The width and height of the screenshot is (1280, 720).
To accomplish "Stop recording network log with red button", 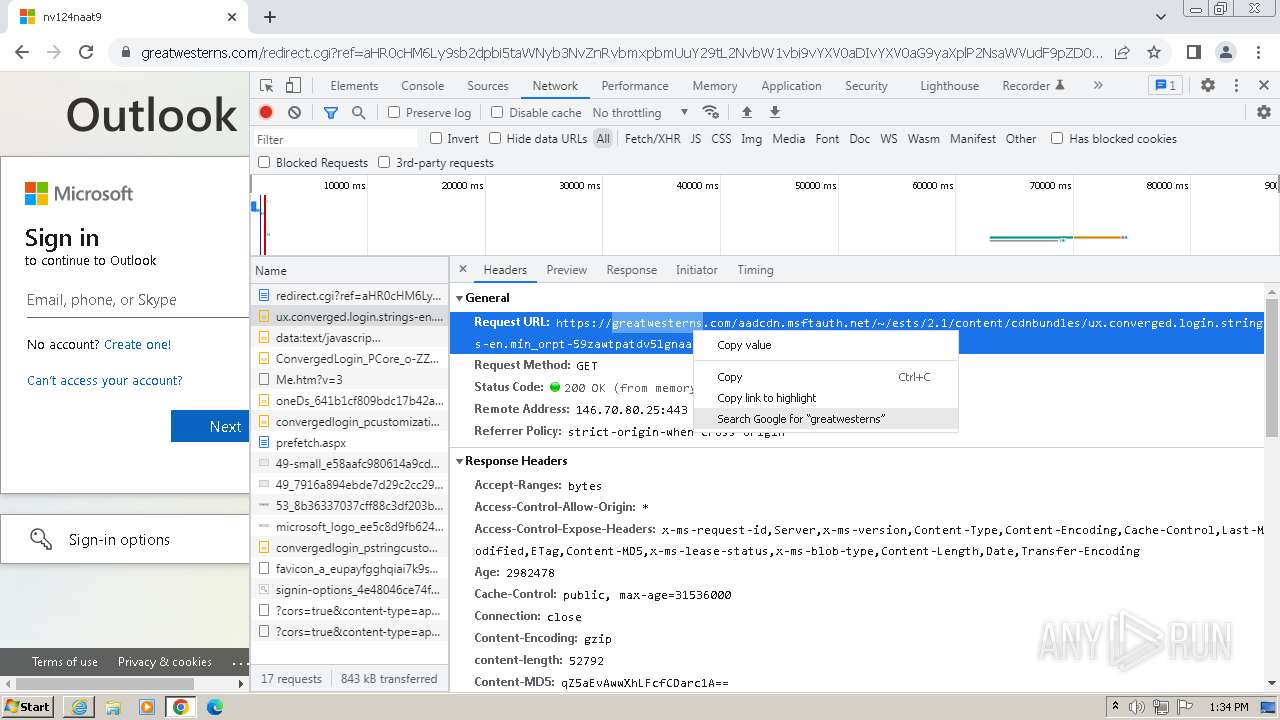I will (x=266, y=113).
